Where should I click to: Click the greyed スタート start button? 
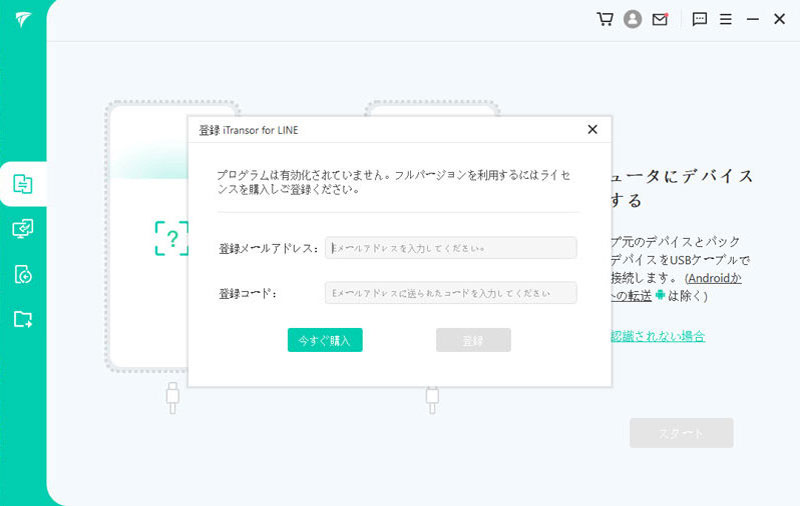click(682, 433)
